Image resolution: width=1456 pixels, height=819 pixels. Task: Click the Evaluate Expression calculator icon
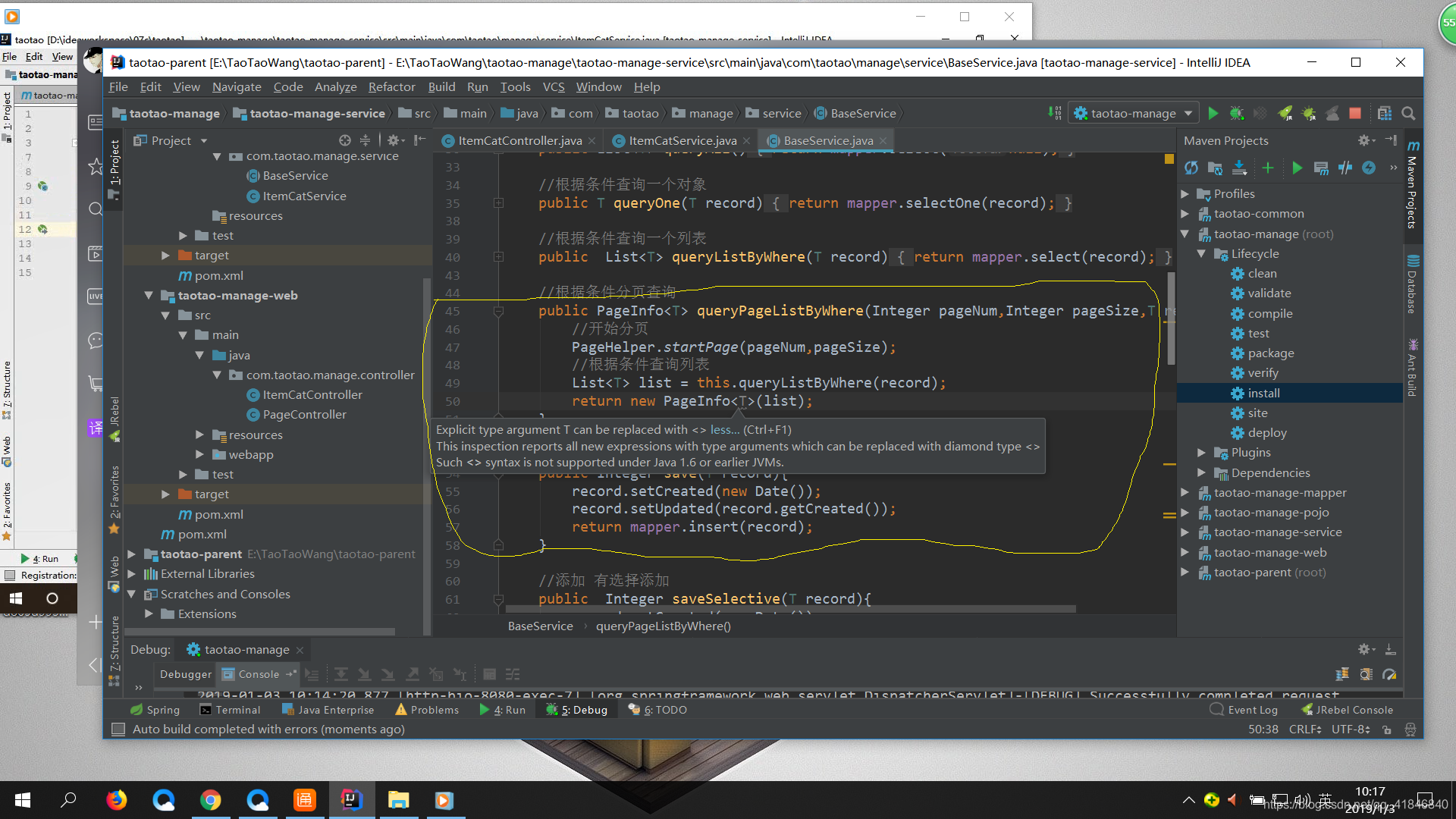(490, 674)
